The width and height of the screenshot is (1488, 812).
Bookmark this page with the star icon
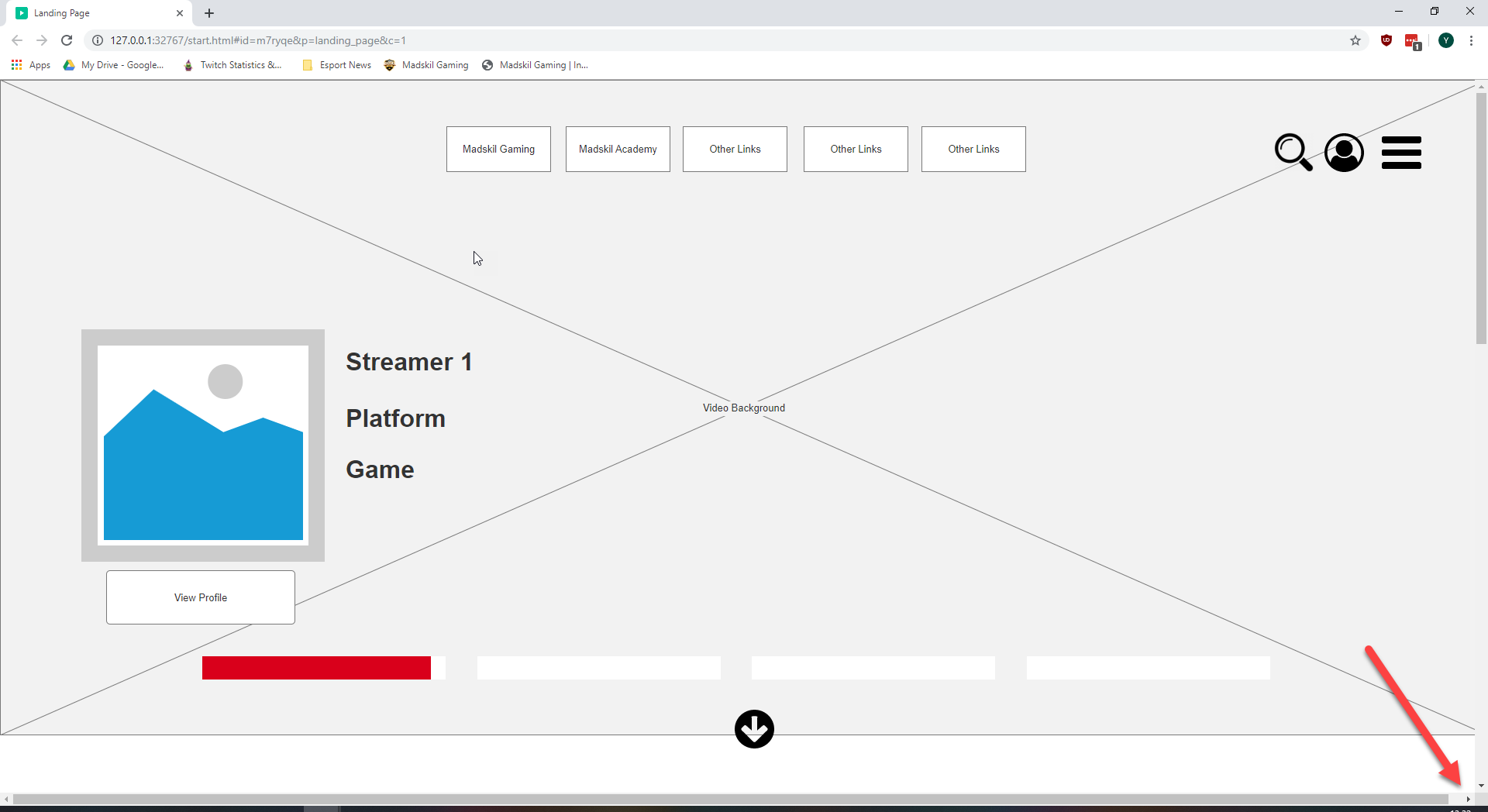pos(1355,40)
